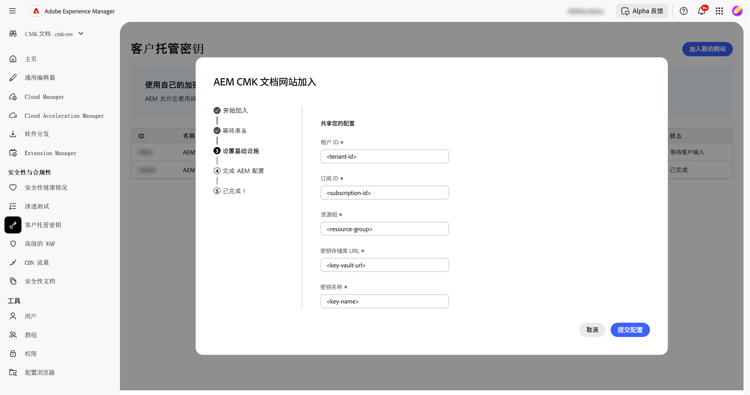Click the Cloud Acceleration Manager label
Image resolution: width=750 pixels, height=395 pixels.
tap(64, 116)
